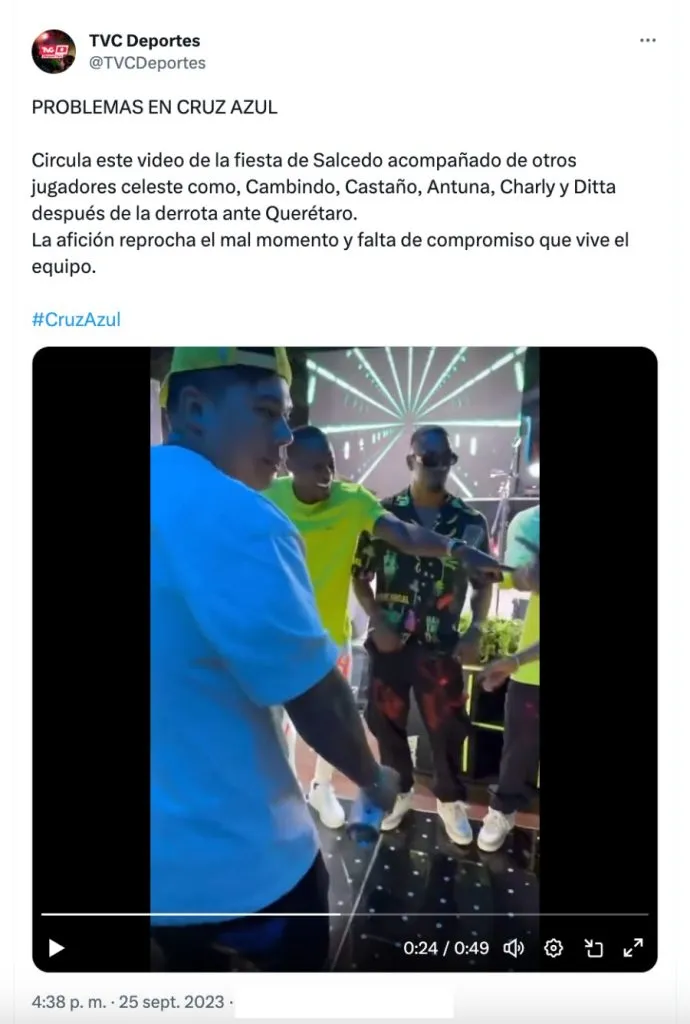Click the TVC Deportes display name
Viewport: 690px width, 1024px height.
tap(145, 40)
